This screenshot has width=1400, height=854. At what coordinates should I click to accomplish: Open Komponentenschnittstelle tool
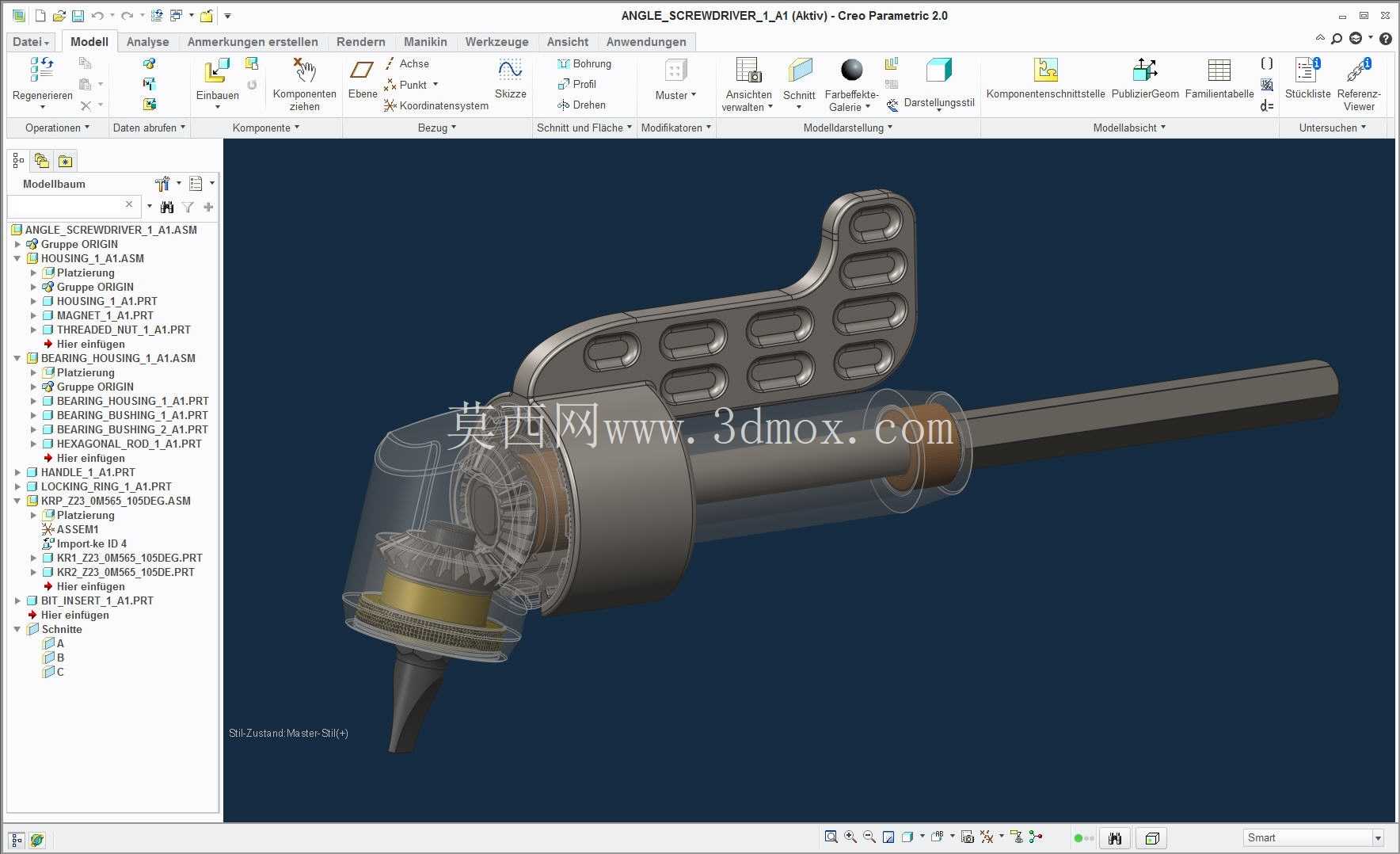coord(1046,70)
